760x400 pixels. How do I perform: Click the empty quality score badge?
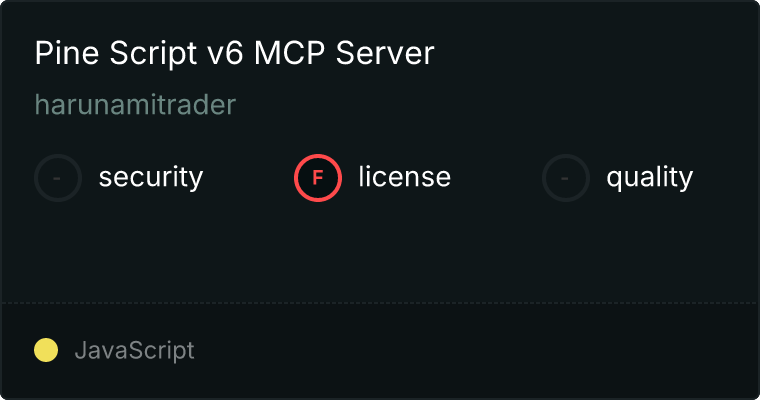(566, 178)
